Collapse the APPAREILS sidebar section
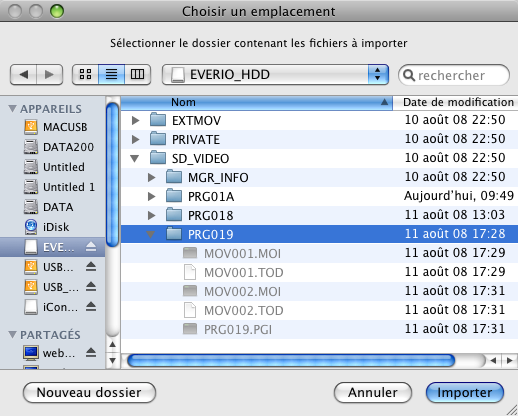This screenshot has width=518, height=416. coord(12,109)
